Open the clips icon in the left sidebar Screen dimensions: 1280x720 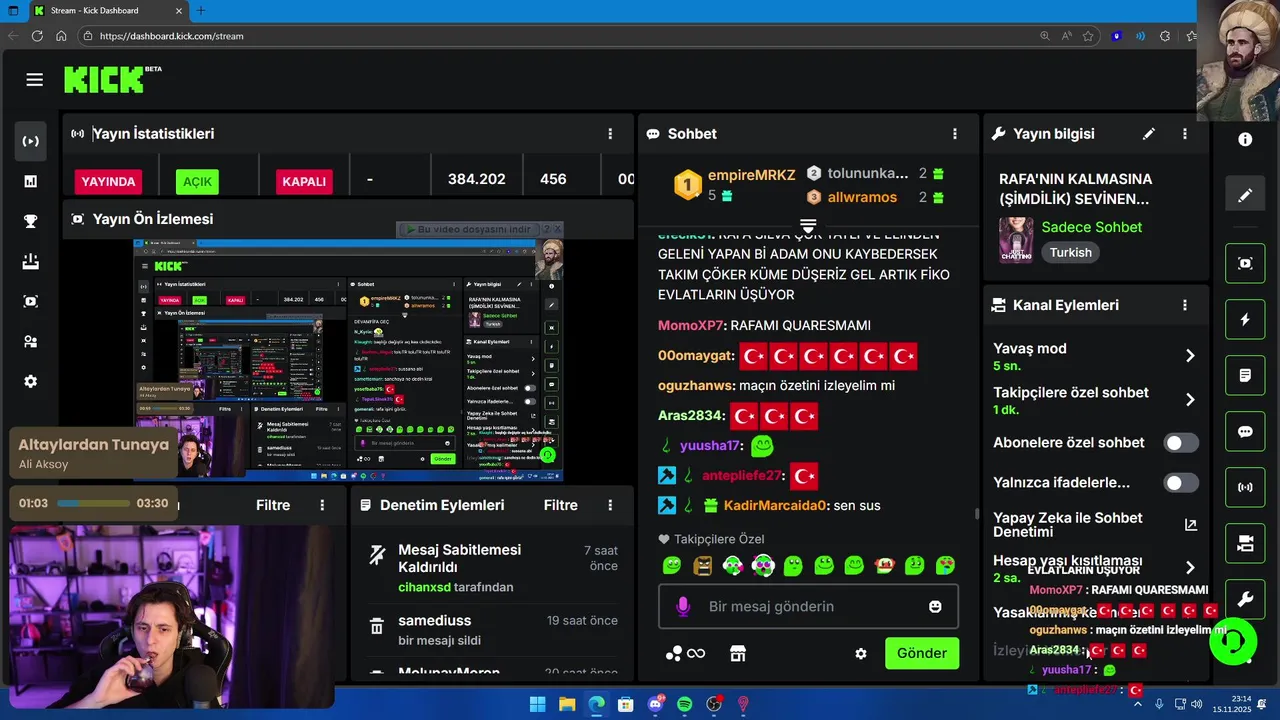[31, 301]
